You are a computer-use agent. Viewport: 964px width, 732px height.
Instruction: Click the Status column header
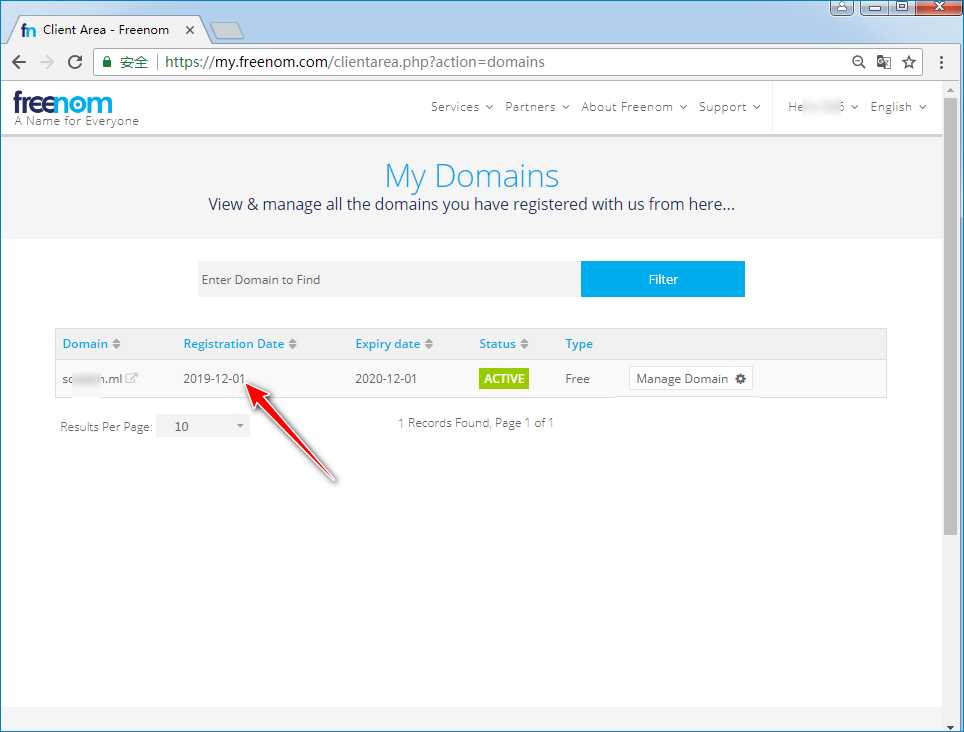tap(497, 344)
